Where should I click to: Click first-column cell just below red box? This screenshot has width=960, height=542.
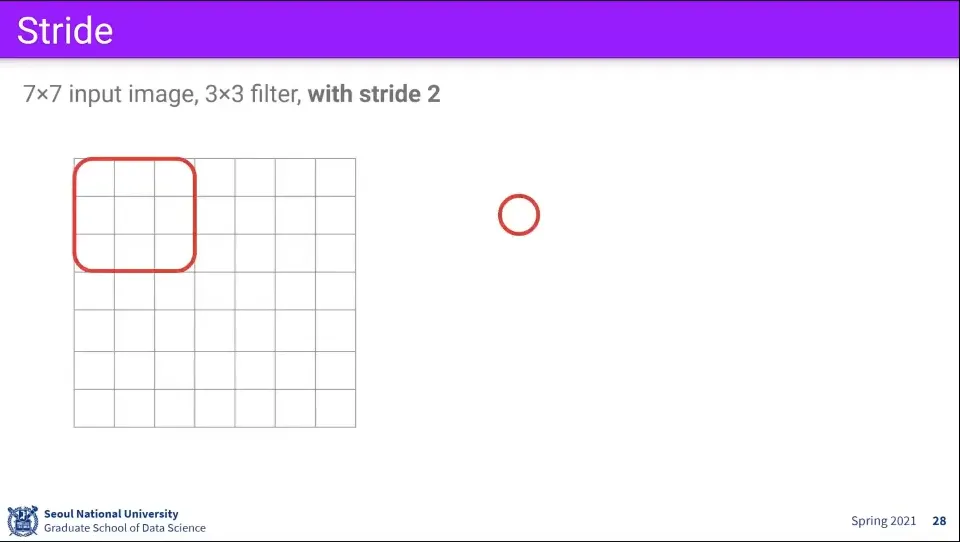point(94,292)
